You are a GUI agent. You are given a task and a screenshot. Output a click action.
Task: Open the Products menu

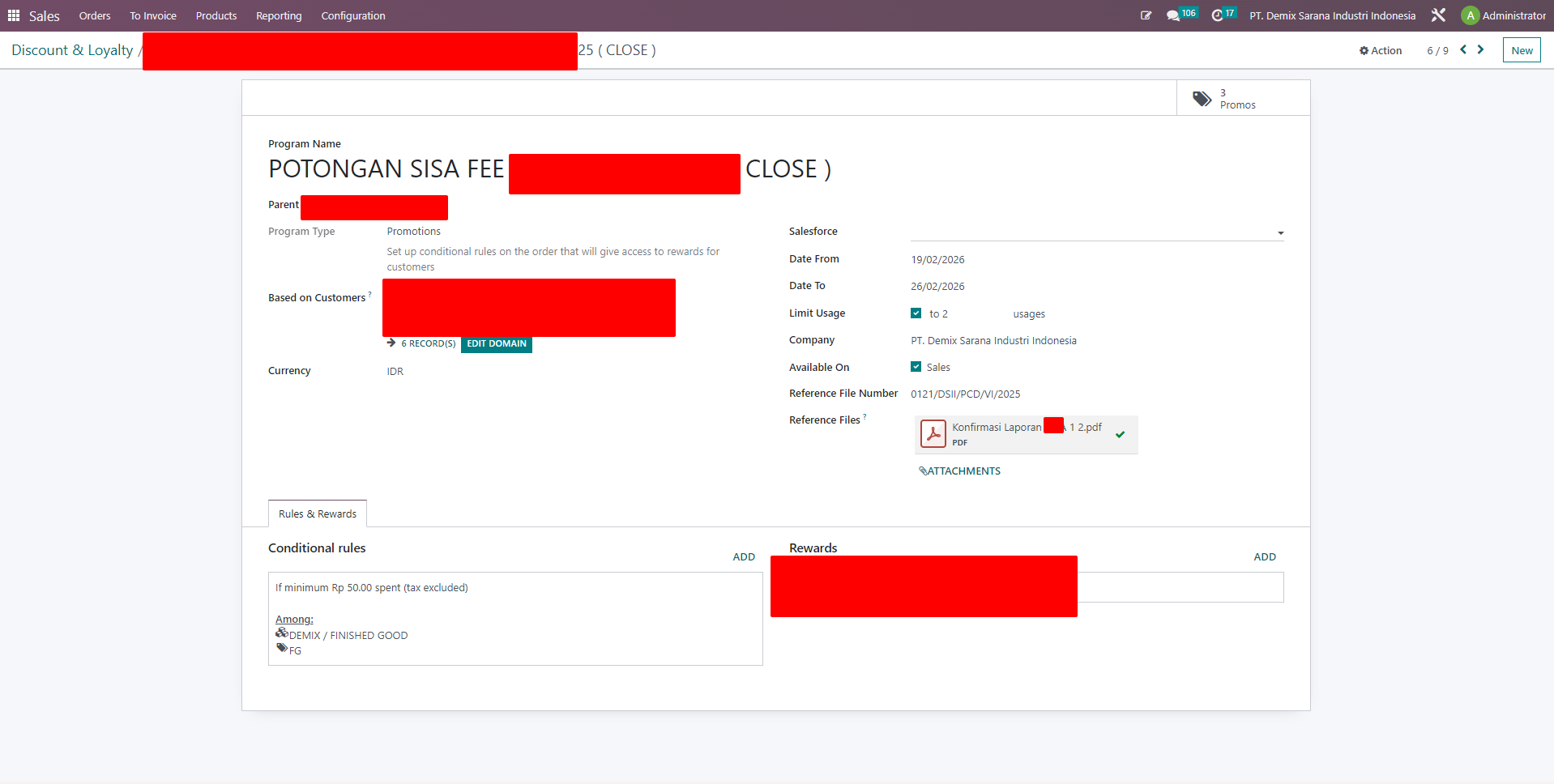pyautogui.click(x=216, y=15)
